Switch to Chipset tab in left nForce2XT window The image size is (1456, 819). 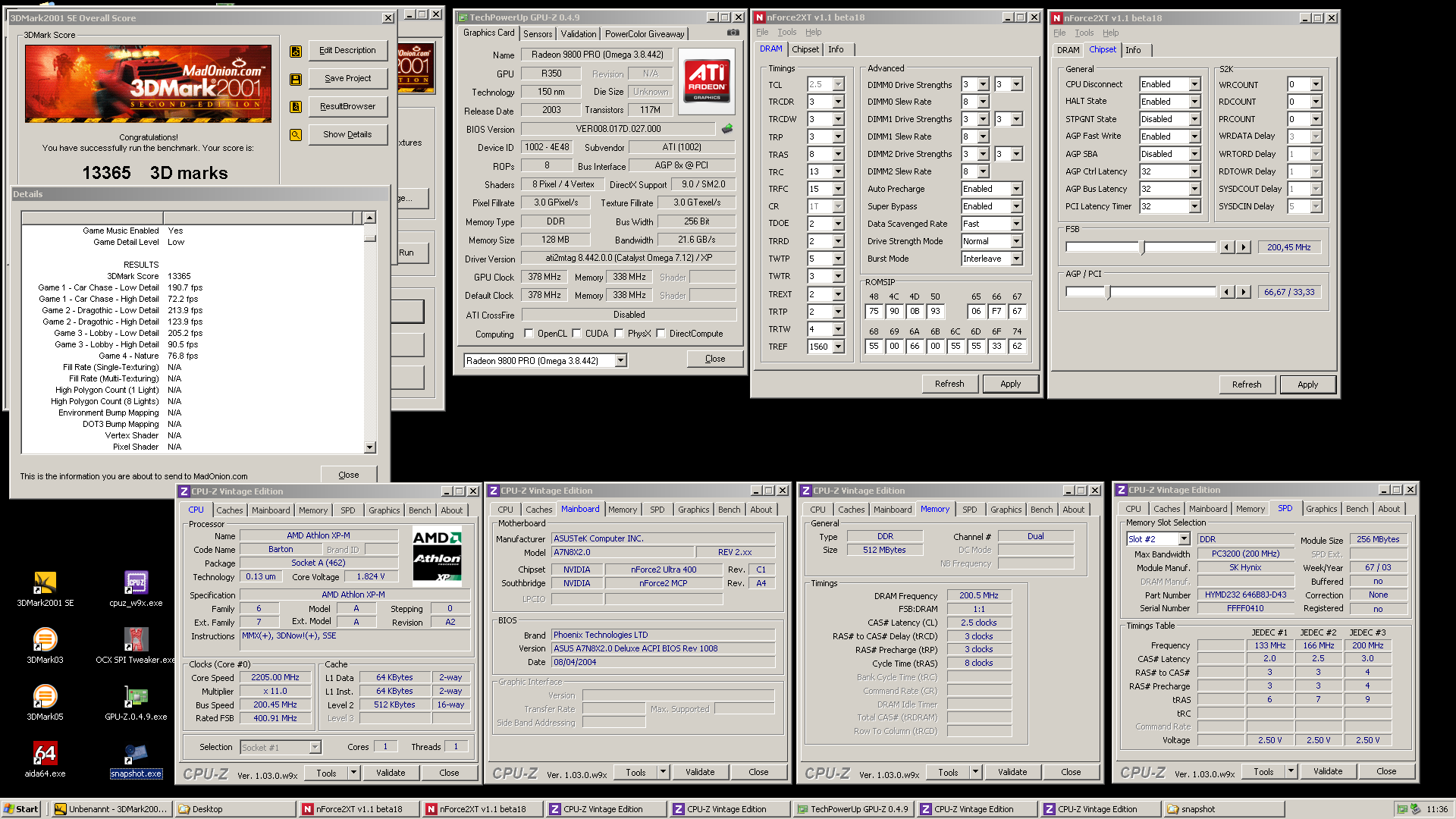tap(805, 49)
